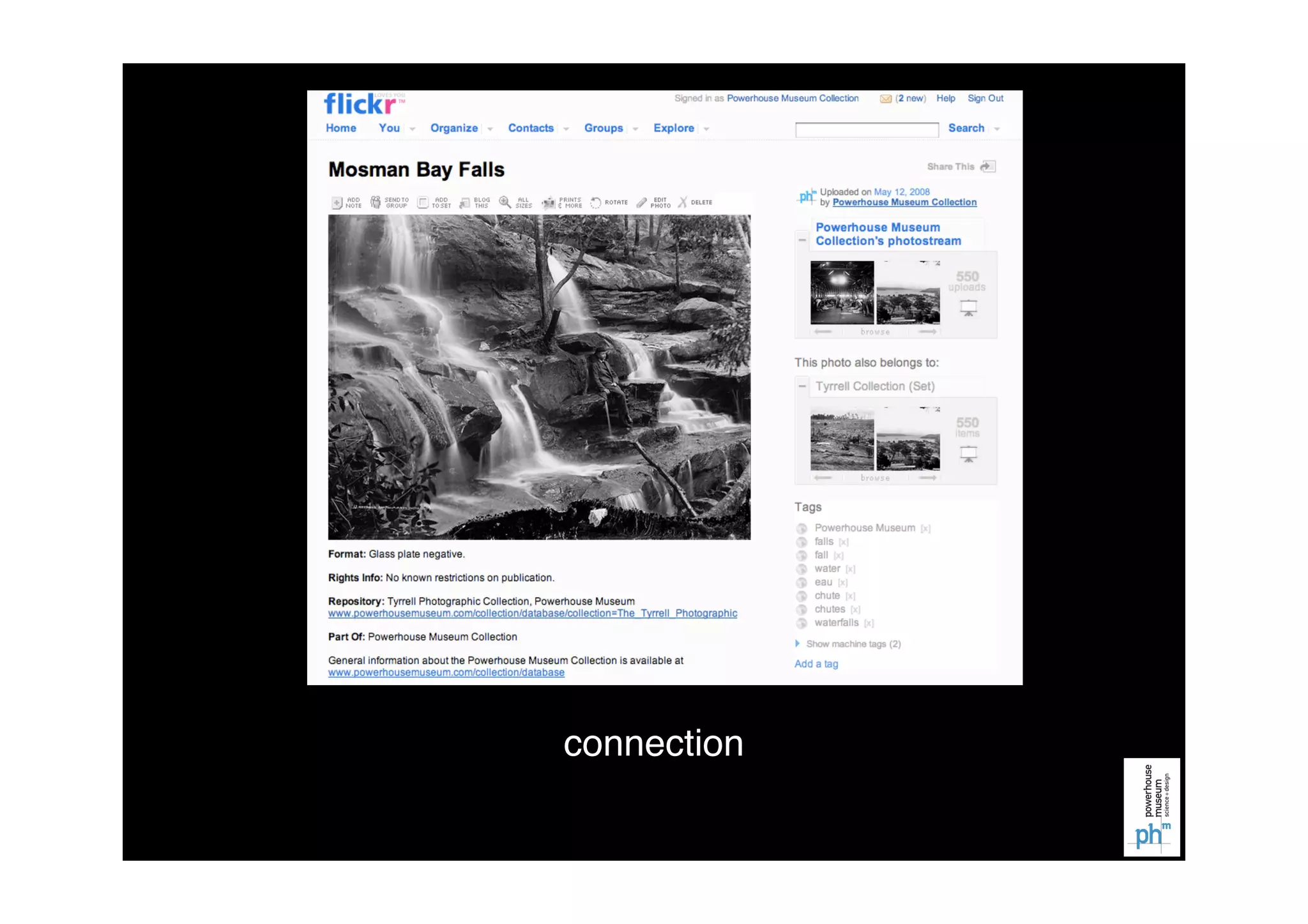The image size is (1308, 924).
Task: Click the waterfalls tag text
Action: coord(837,623)
